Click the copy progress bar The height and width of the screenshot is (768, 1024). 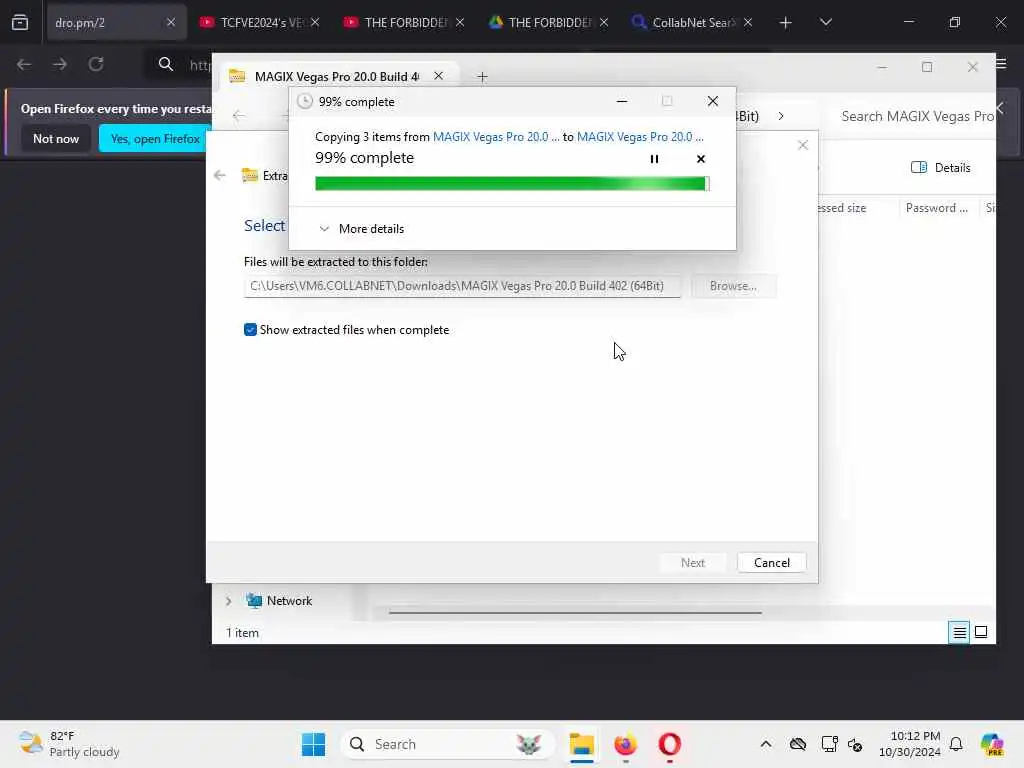512,184
